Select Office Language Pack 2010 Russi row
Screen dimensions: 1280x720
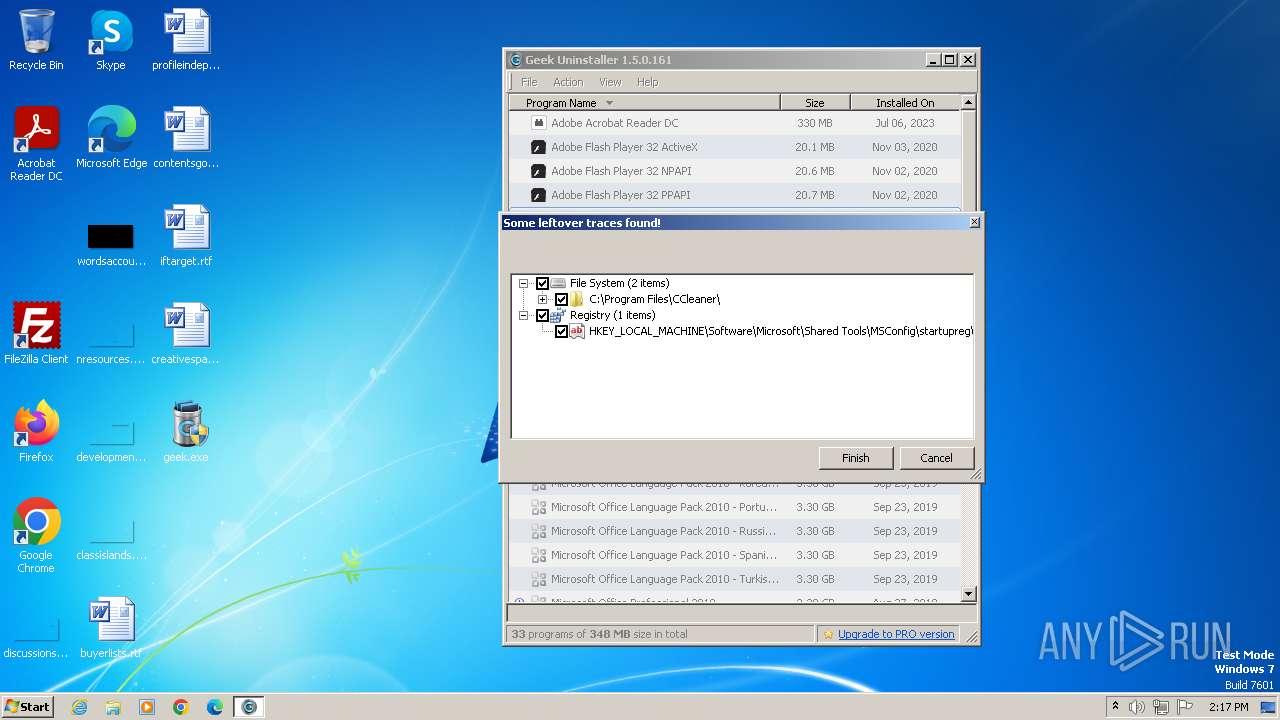(735, 531)
